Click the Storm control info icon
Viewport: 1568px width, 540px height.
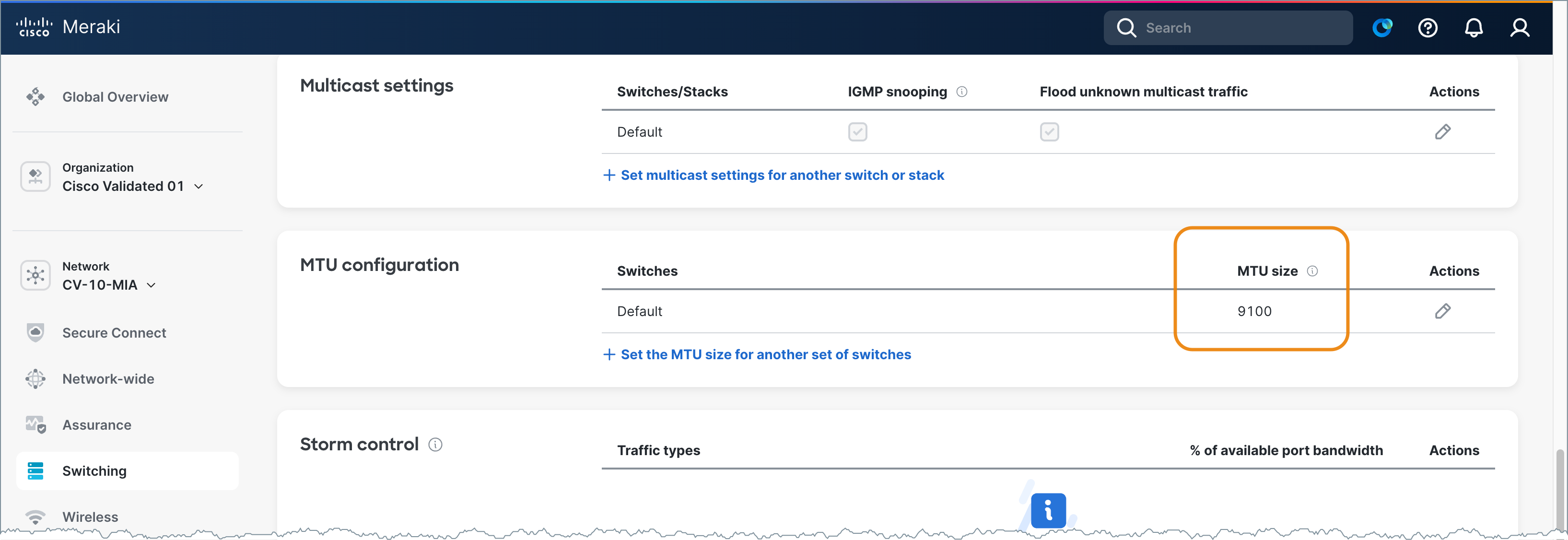(435, 445)
